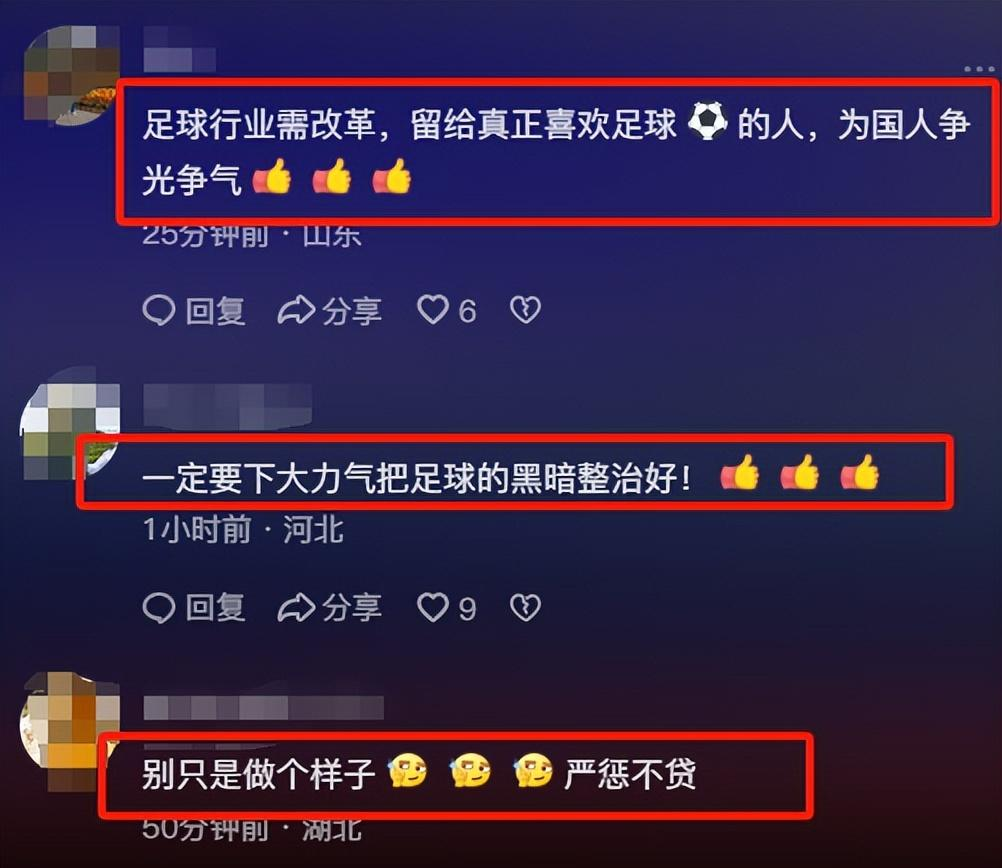Click 回复 text under the Shandong comment
The width and height of the screenshot is (1002, 868).
point(215,311)
